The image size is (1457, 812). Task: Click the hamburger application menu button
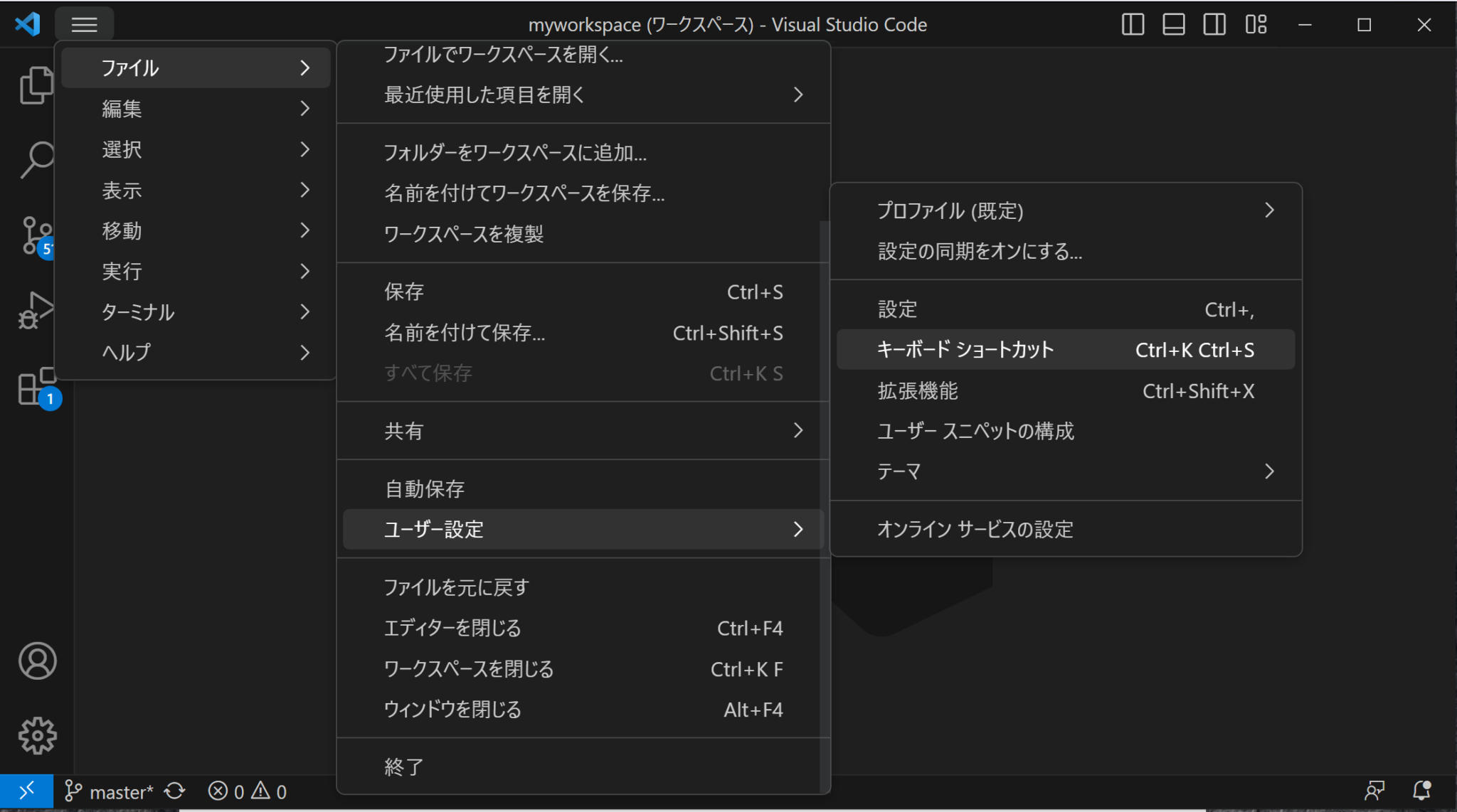click(84, 25)
